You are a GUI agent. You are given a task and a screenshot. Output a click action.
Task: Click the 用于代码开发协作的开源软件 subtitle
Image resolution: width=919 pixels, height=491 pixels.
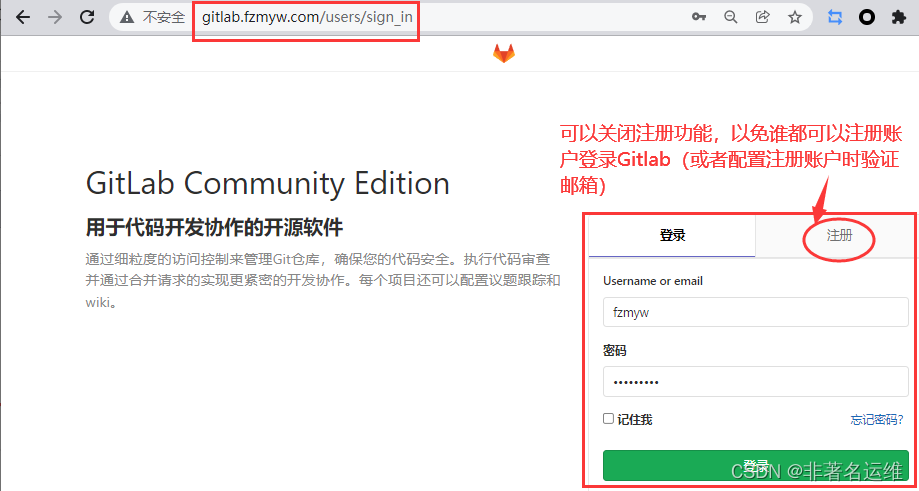pyautogui.click(x=215, y=228)
